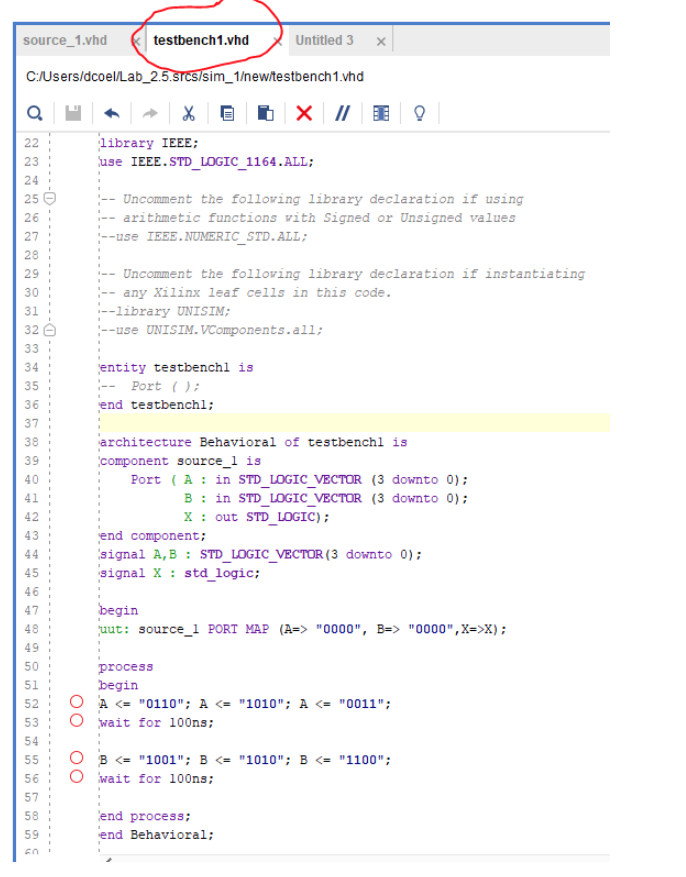The height and width of the screenshot is (877, 686).
Task: Click 'B : in STD_LOGIC_VECTOR' line 41
Action: 326,498
